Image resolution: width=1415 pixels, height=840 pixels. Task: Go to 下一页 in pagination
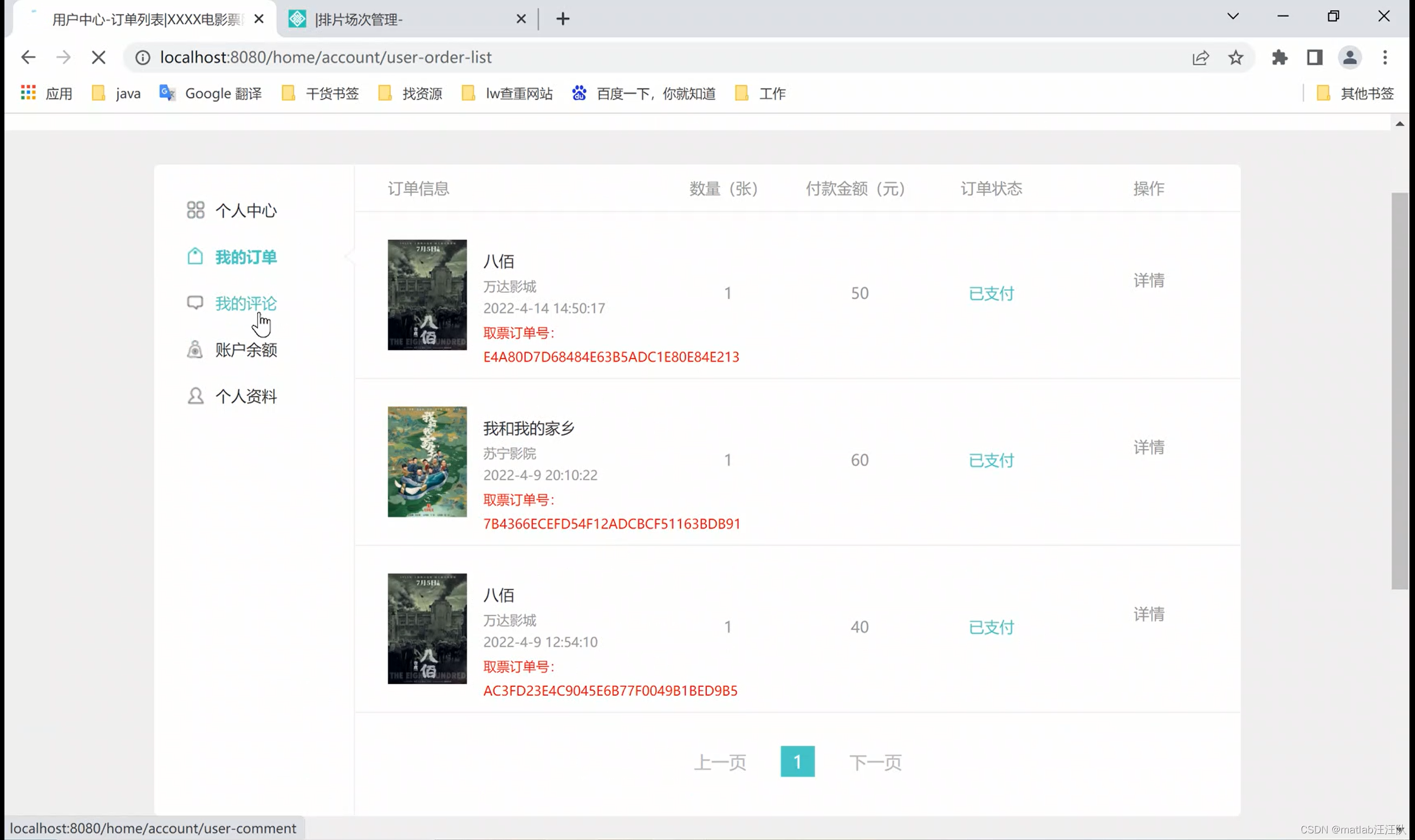(874, 763)
